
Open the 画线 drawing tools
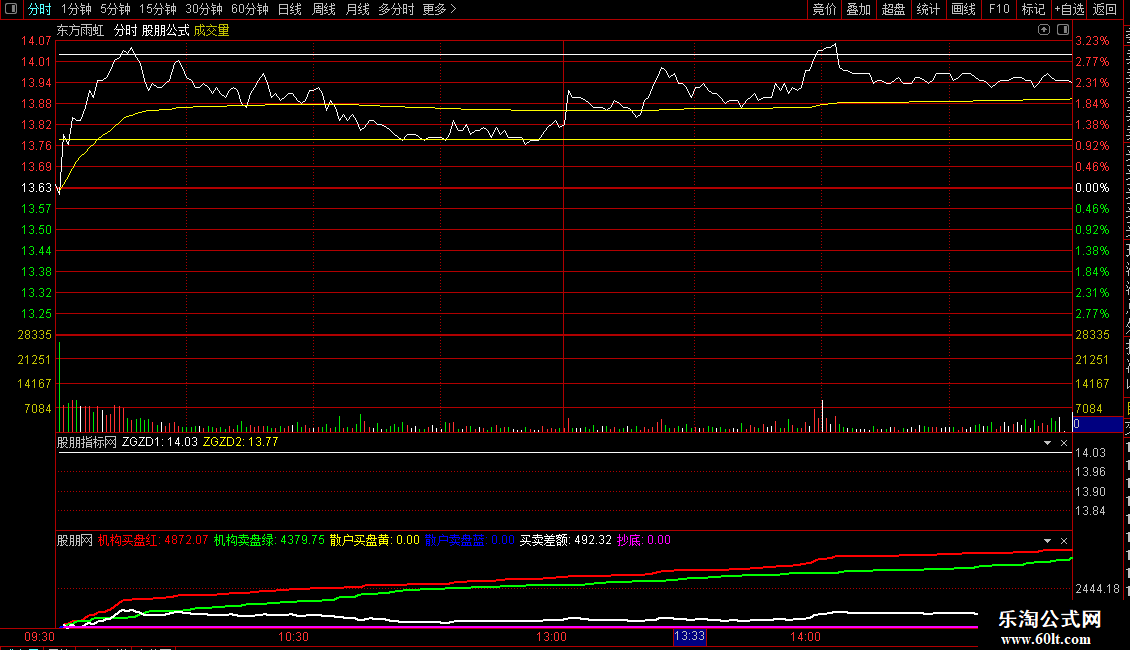click(964, 9)
